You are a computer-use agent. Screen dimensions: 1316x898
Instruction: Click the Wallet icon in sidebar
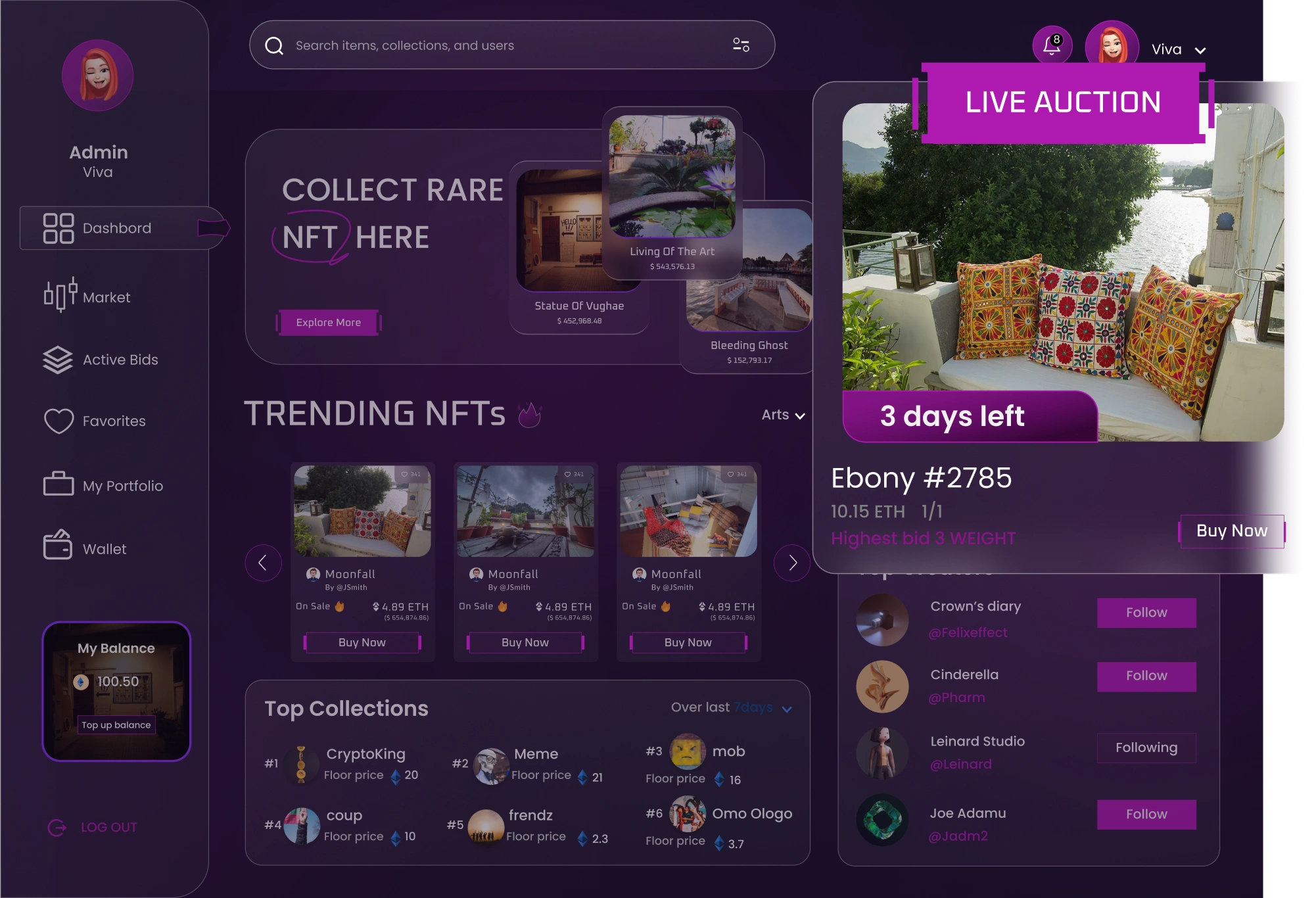click(x=58, y=545)
